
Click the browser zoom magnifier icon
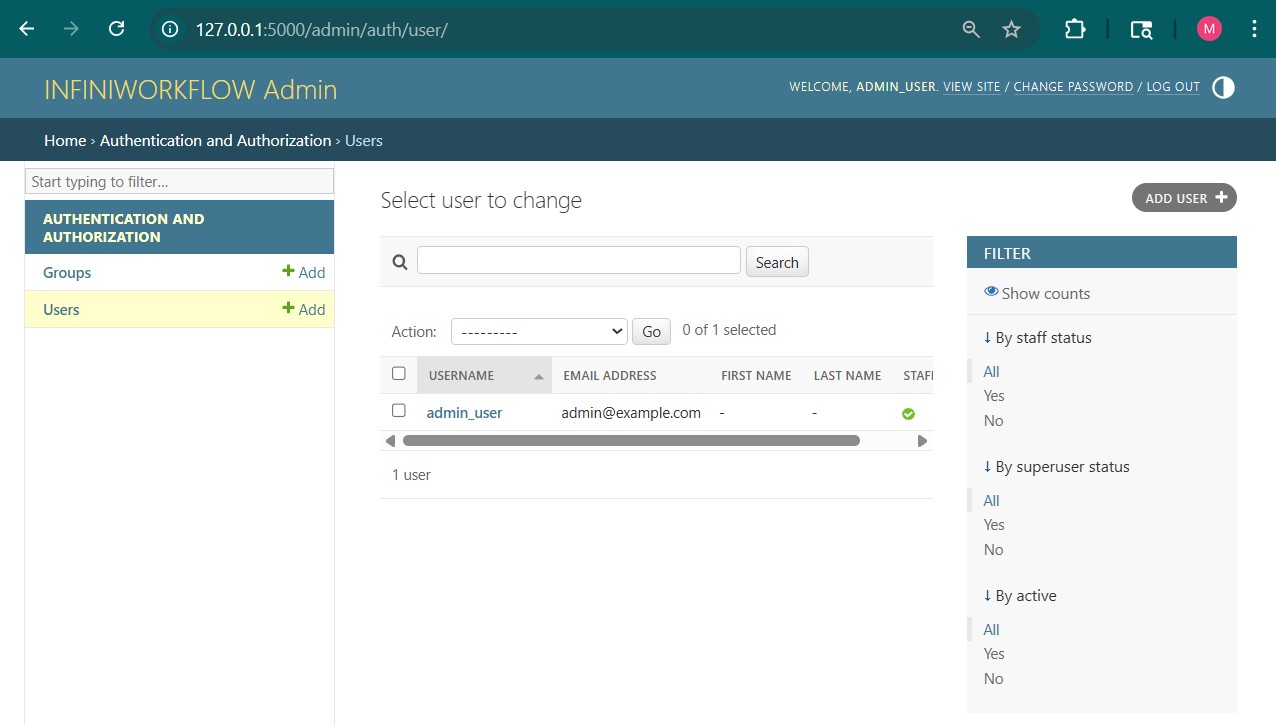(x=970, y=29)
